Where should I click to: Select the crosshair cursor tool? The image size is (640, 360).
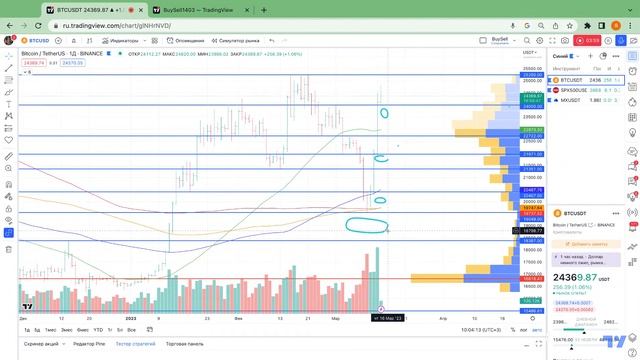click(x=9, y=56)
